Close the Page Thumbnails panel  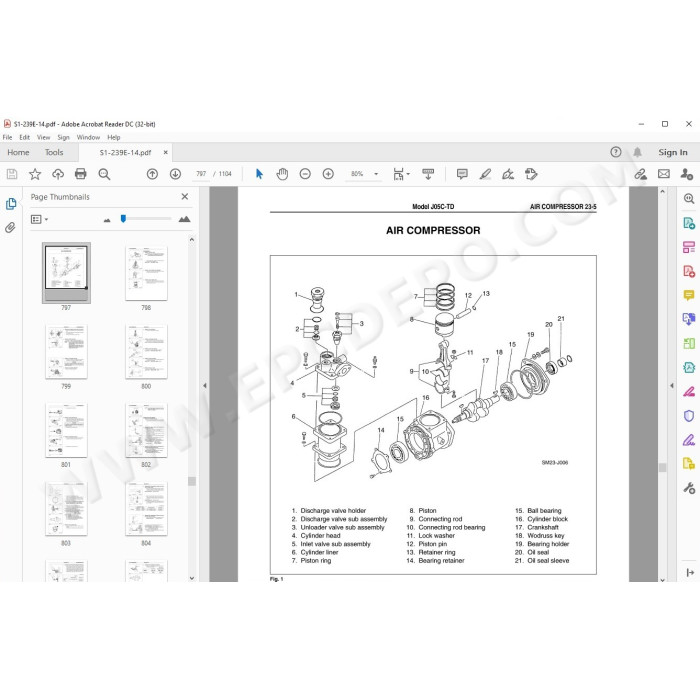[185, 196]
